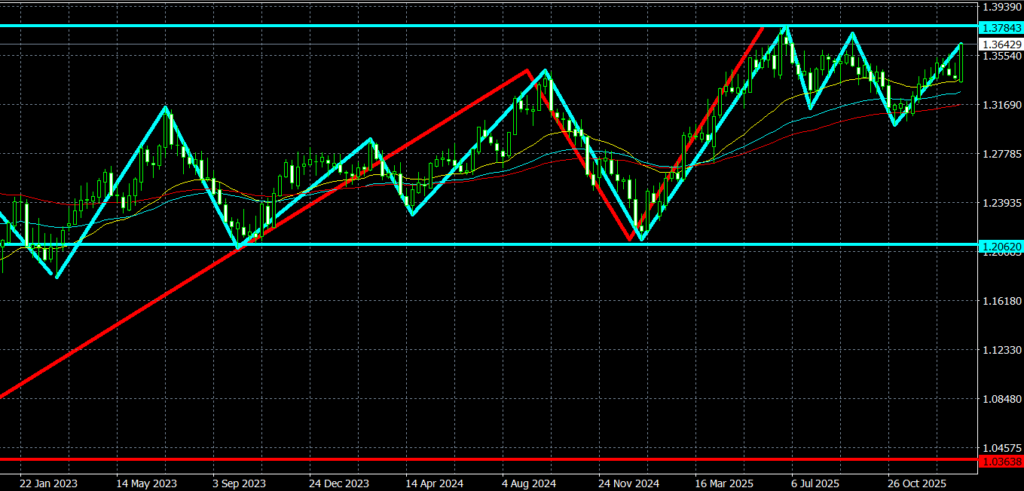
Task: Click the 1.08480 price axis value
Action: tap(999, 399)
